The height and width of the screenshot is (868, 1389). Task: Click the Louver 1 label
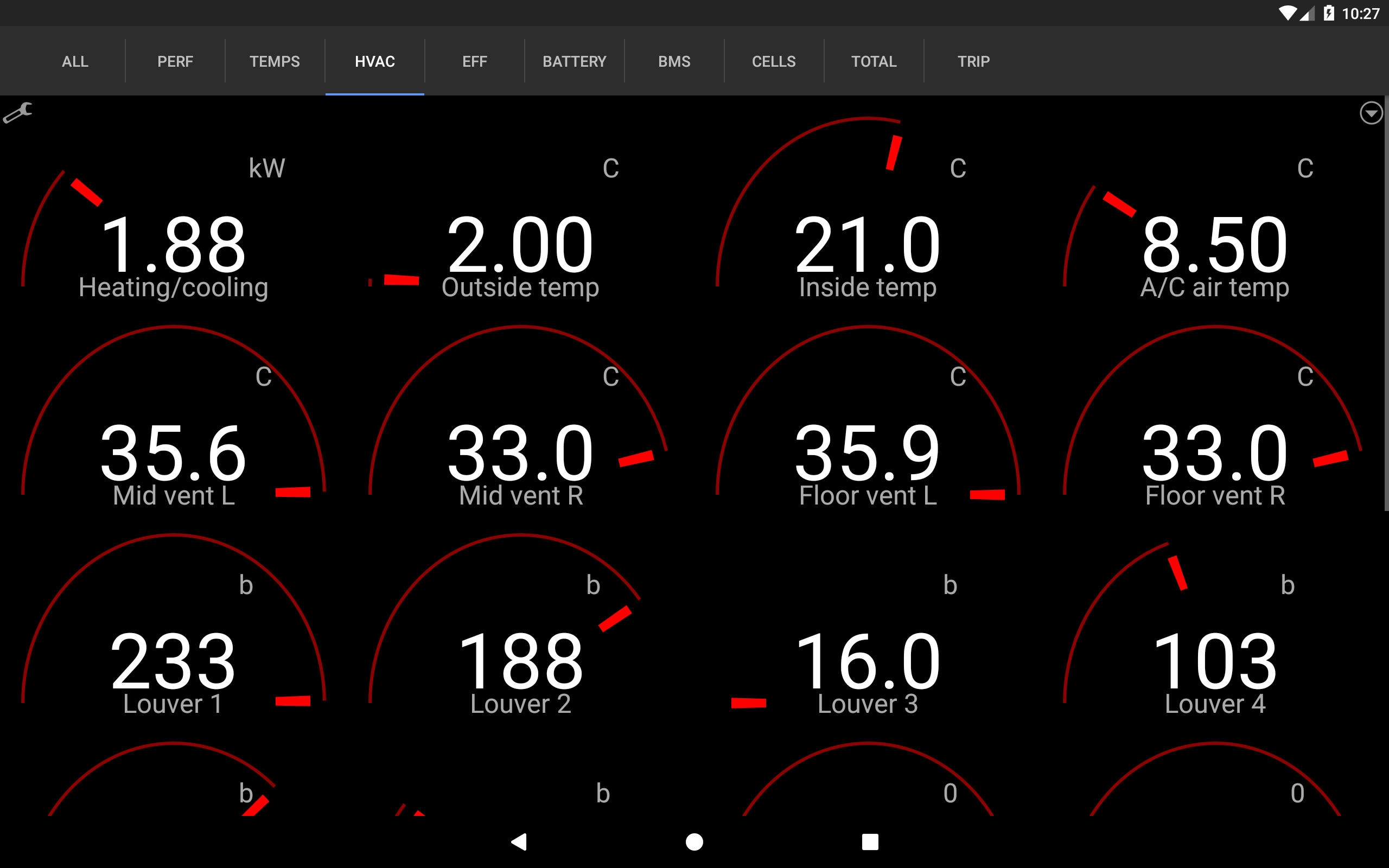click(x=173, y=704)
